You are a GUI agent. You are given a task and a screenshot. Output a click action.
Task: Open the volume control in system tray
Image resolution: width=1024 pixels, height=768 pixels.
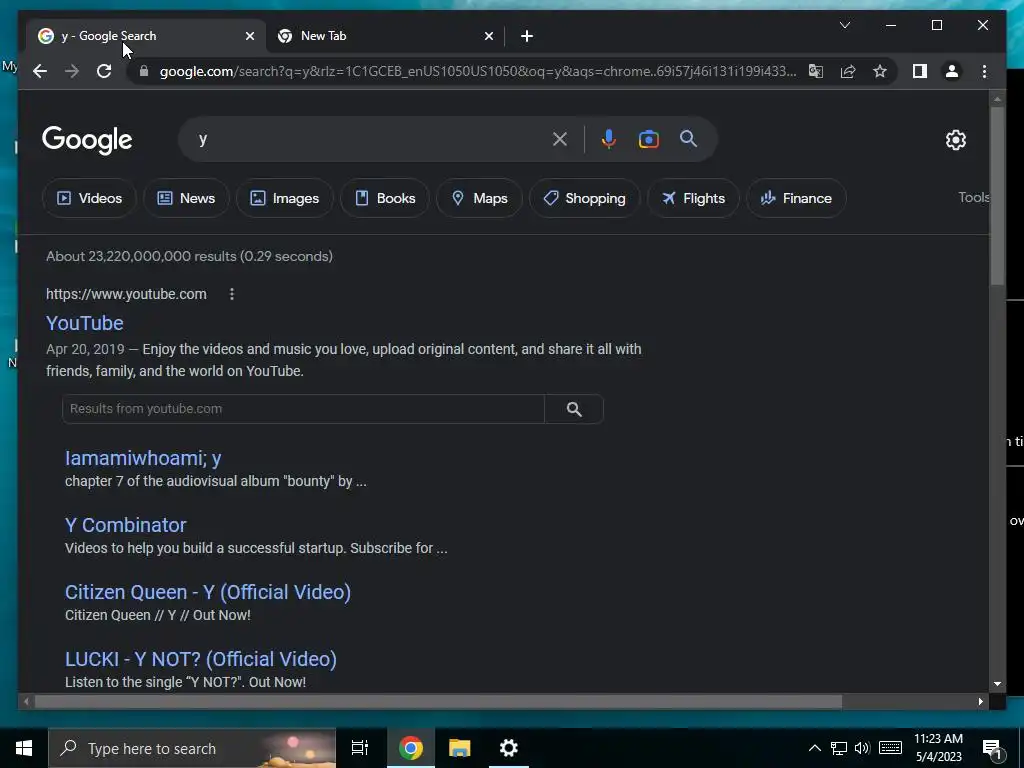pos(862,748)
